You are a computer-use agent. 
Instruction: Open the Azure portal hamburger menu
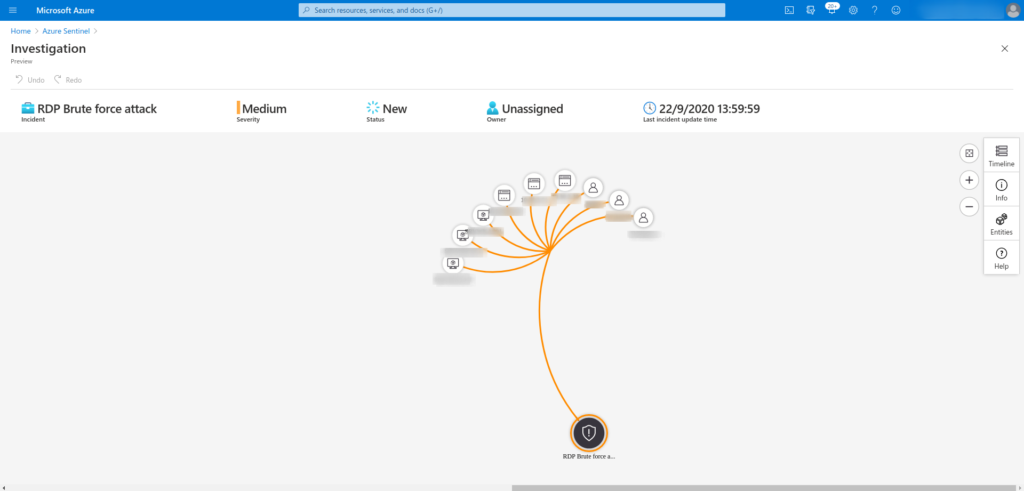pyautogui.click(x=13, y=10)
